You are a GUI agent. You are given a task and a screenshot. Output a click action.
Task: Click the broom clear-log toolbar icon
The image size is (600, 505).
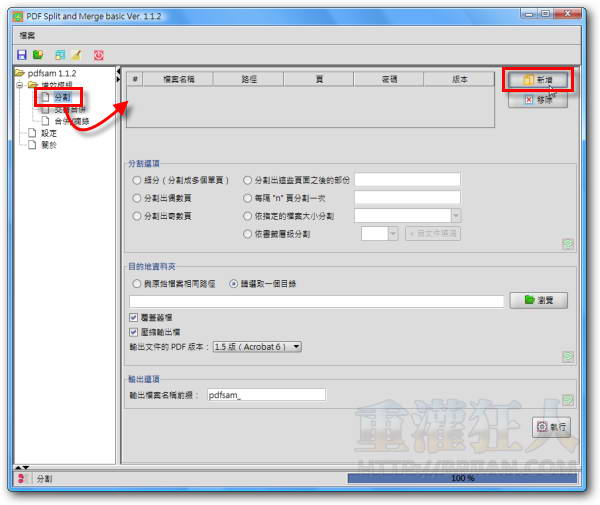[x=77, y=55]
